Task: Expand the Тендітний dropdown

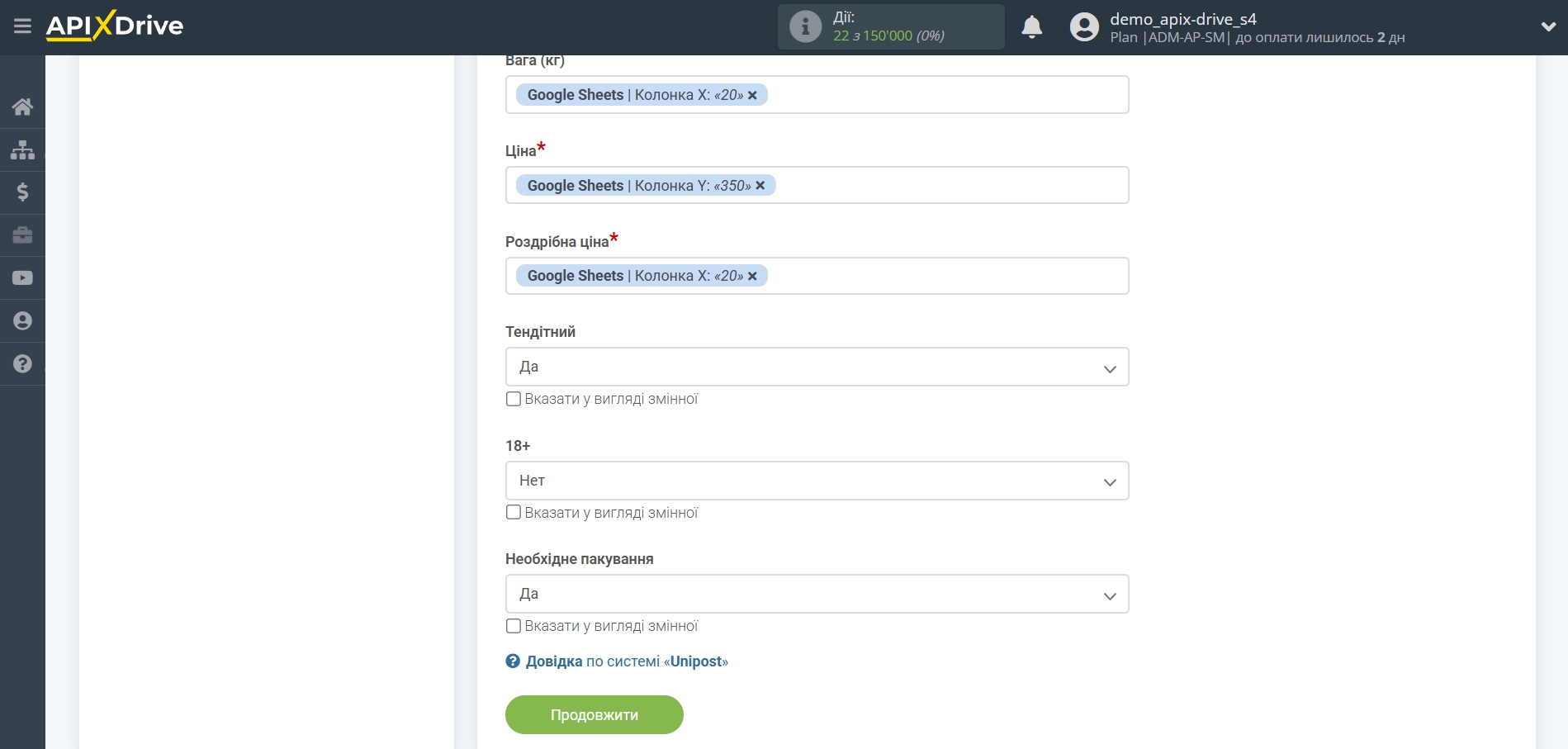Action: click(816, 367)
